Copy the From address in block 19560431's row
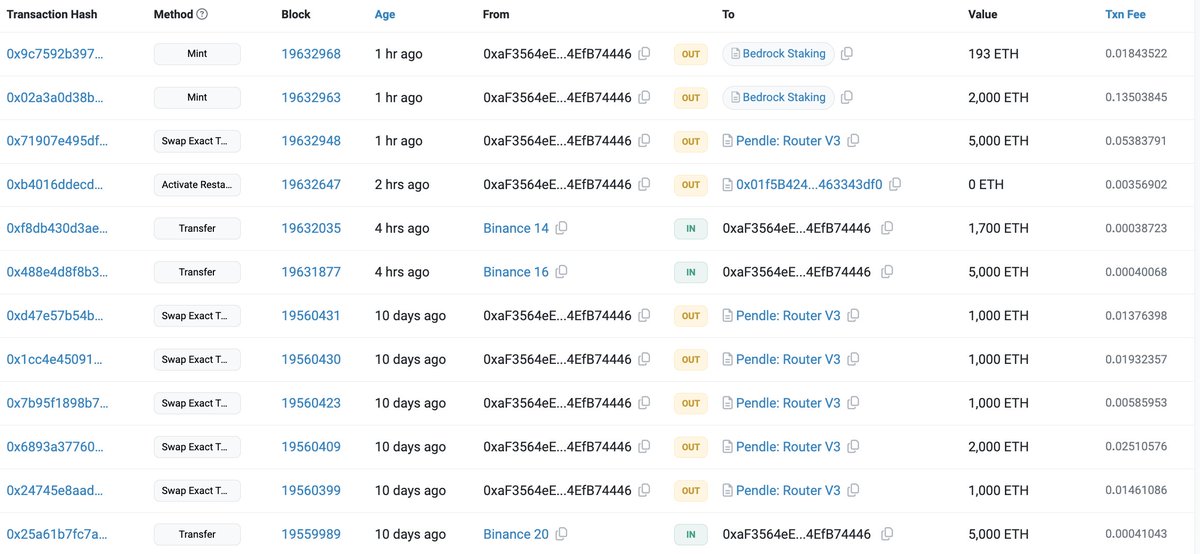Screen dimensions: 1200x554 coord(645,316)
